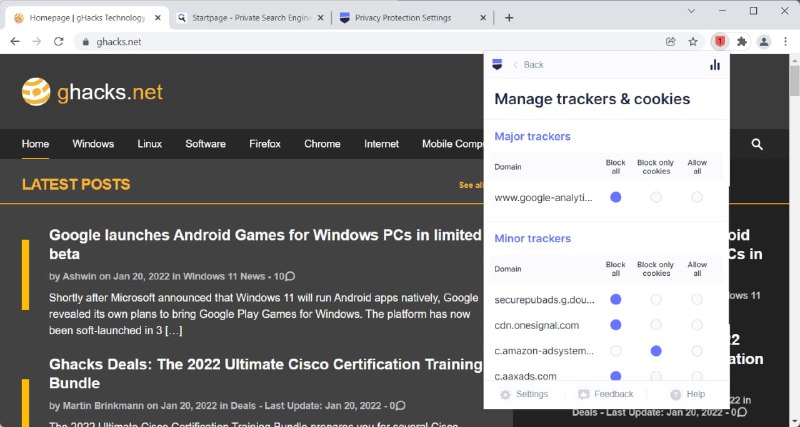Screen dimensions: 800x427
Task: Click the ghacks.net site logo
Action: coord(92,92)
